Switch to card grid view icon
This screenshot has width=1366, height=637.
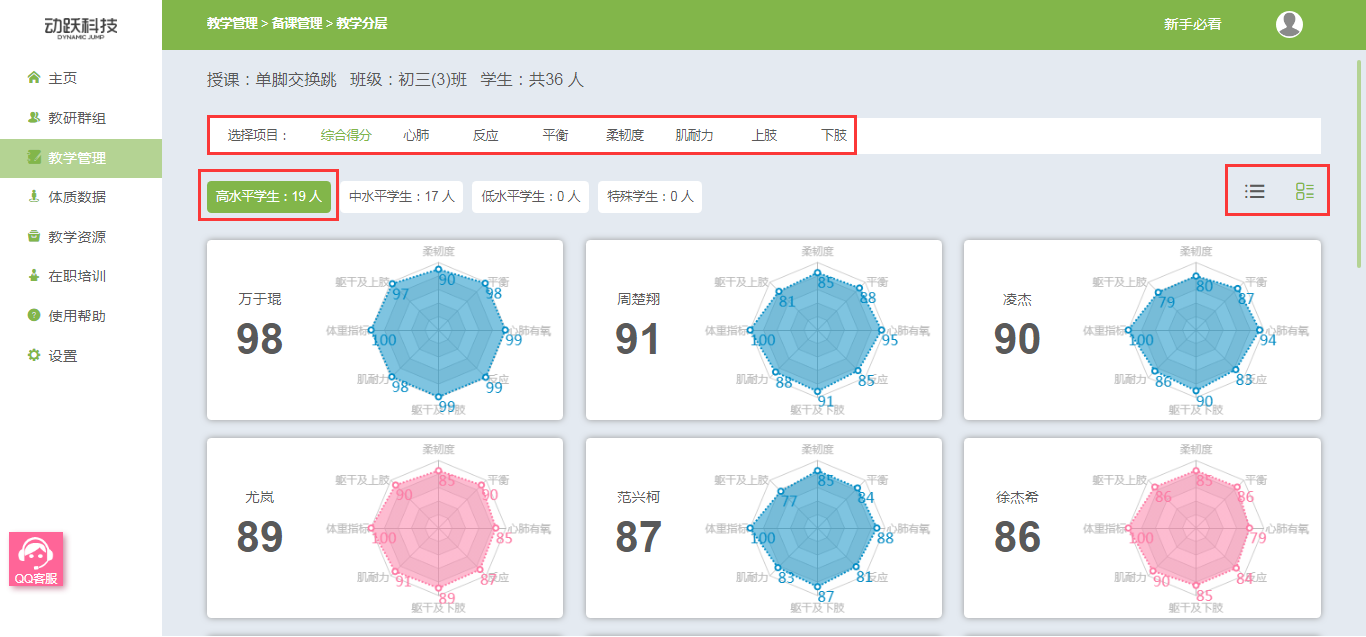[1305, 191]
